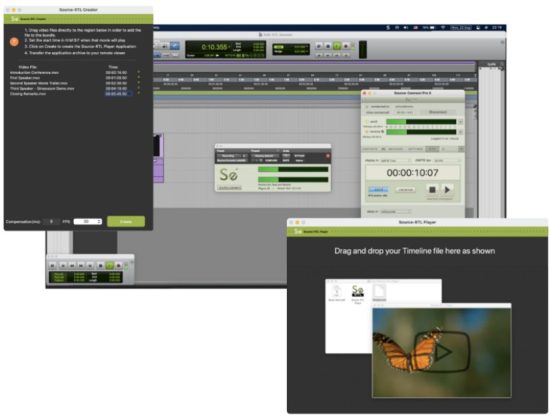Image resolution: width=550 pixels, height=415 pixels.
Task: Open dropdown beside the send meter in Source-Connect Pro
Action: [460, 122]
